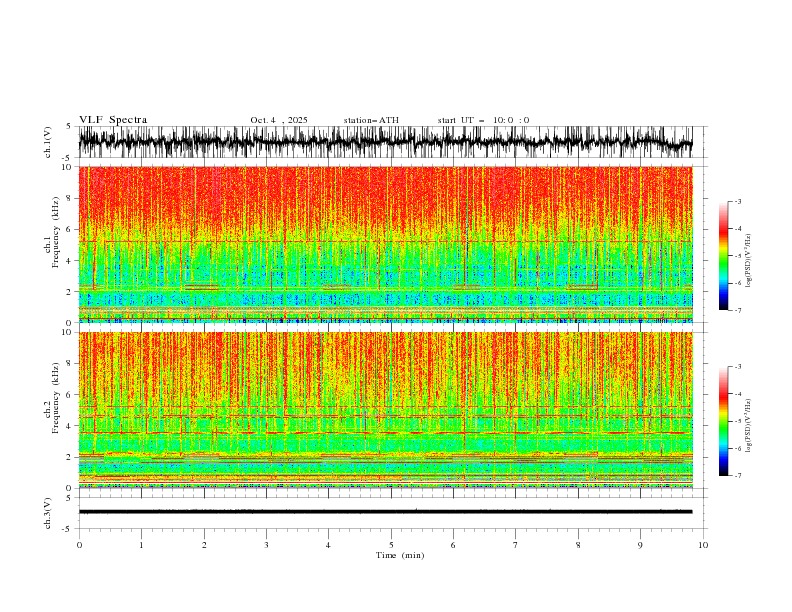Screen dimensions: 792x612
Task: Click the log(PSD) label beside ch.1 colorbar
Action: pos(748,261)
